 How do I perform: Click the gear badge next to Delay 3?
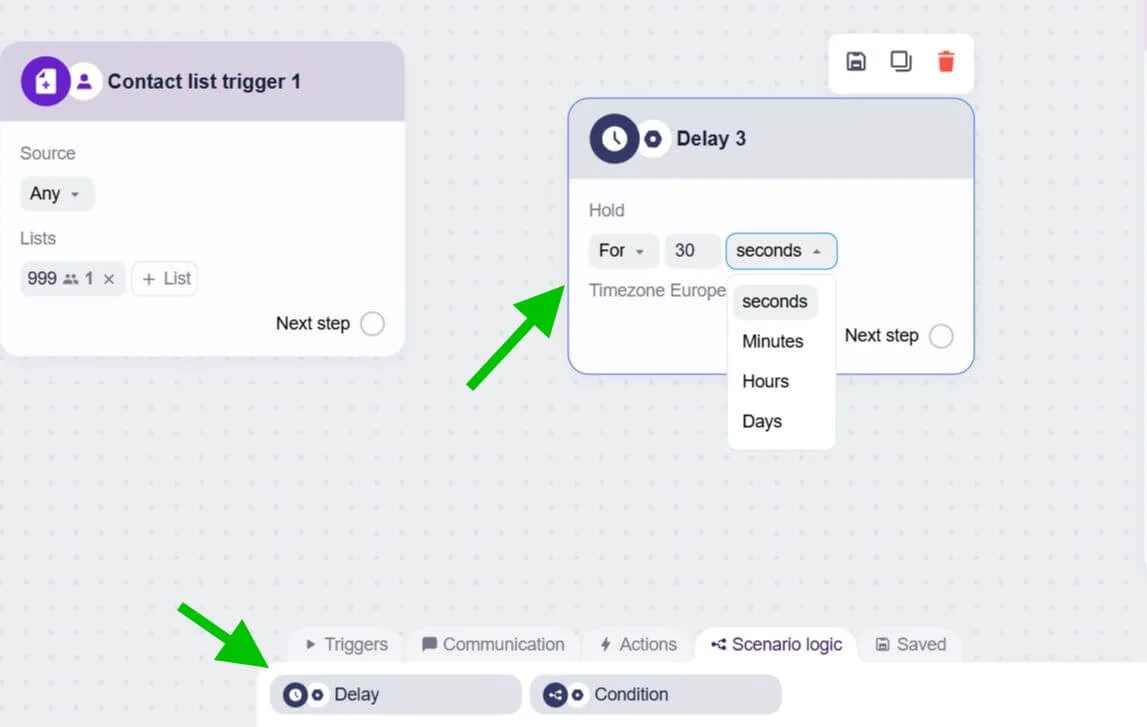point(653,138)
